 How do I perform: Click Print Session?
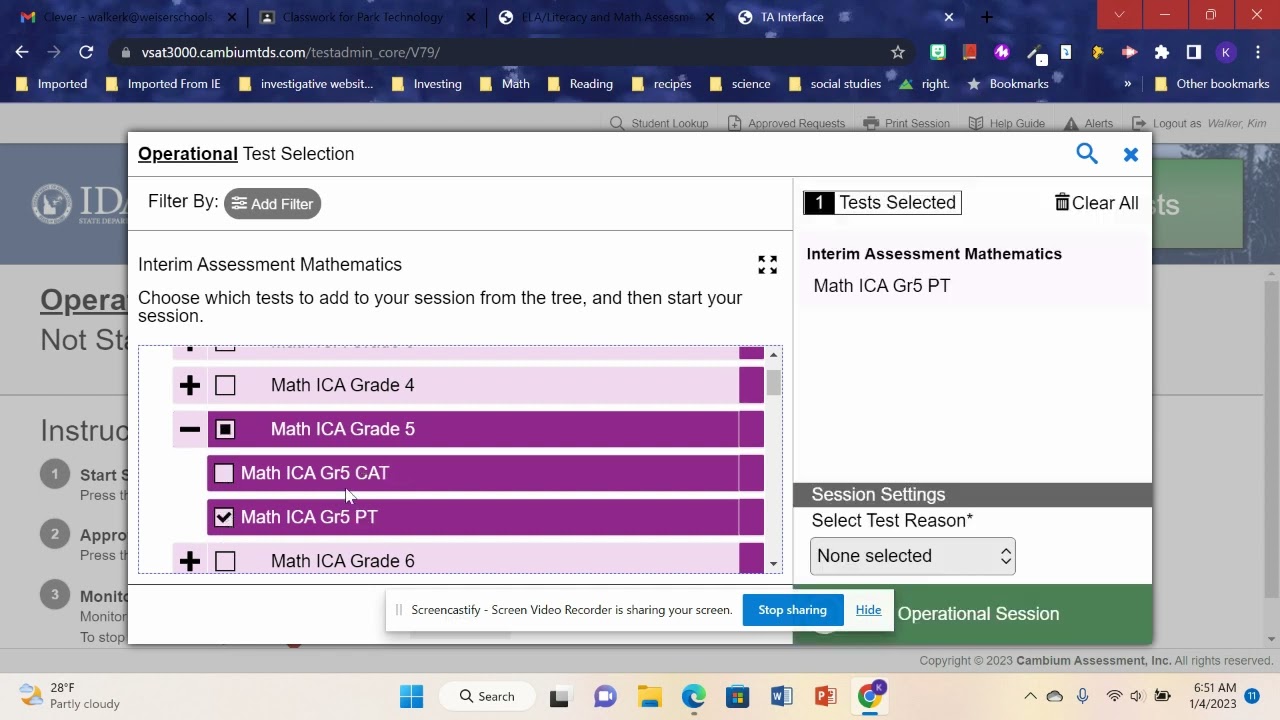tap(906, 123)
